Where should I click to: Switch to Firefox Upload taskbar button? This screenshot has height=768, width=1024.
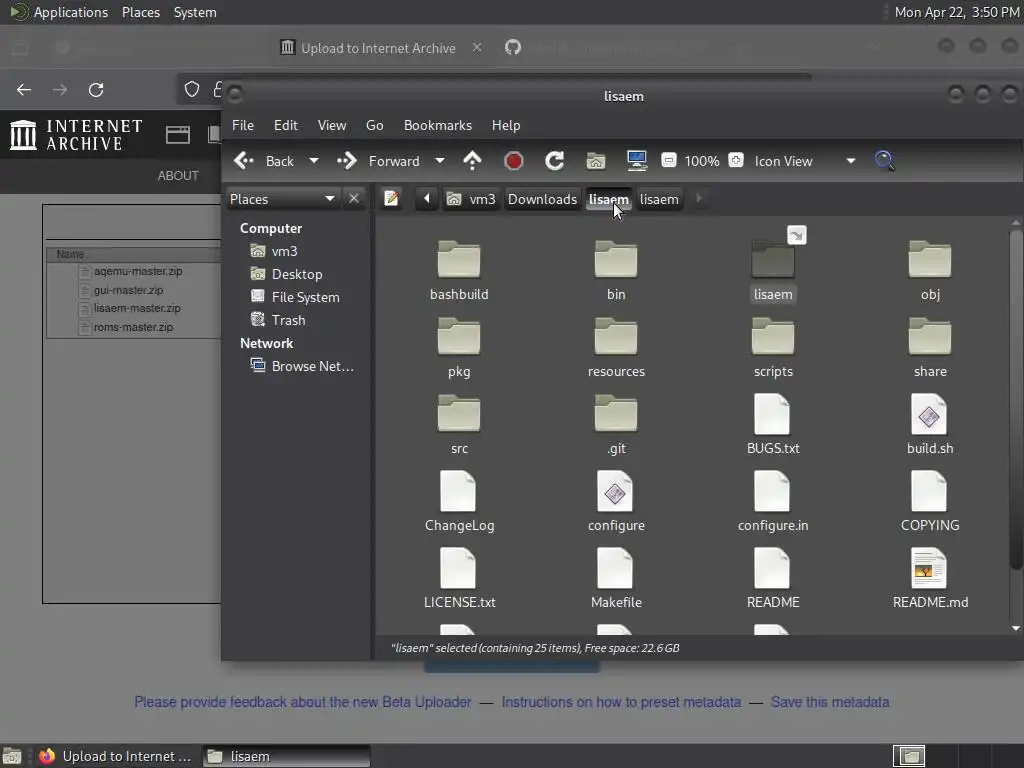tap(116, 756)
